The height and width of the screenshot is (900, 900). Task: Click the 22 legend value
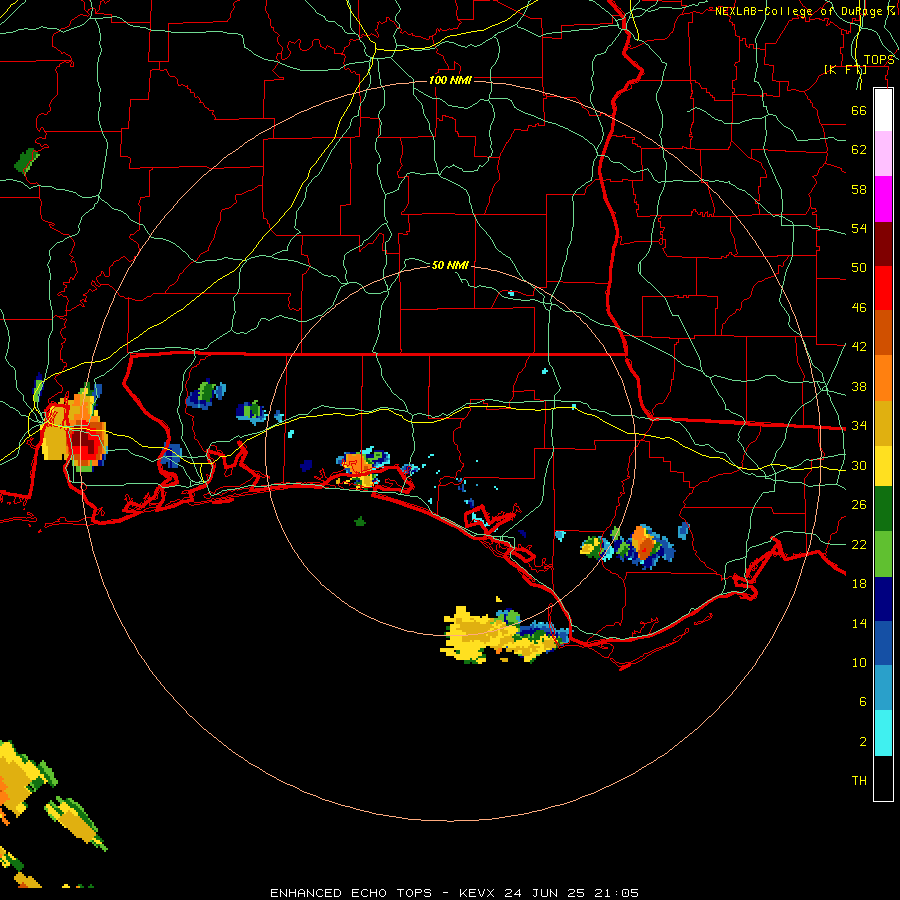point(859,544)
